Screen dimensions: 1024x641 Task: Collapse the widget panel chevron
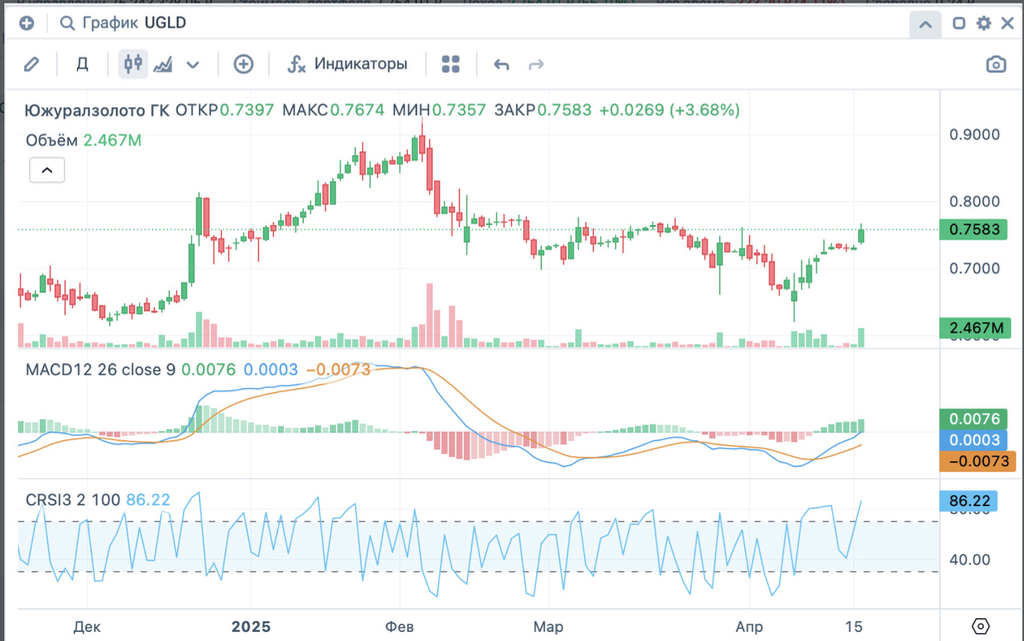point(925,24)
